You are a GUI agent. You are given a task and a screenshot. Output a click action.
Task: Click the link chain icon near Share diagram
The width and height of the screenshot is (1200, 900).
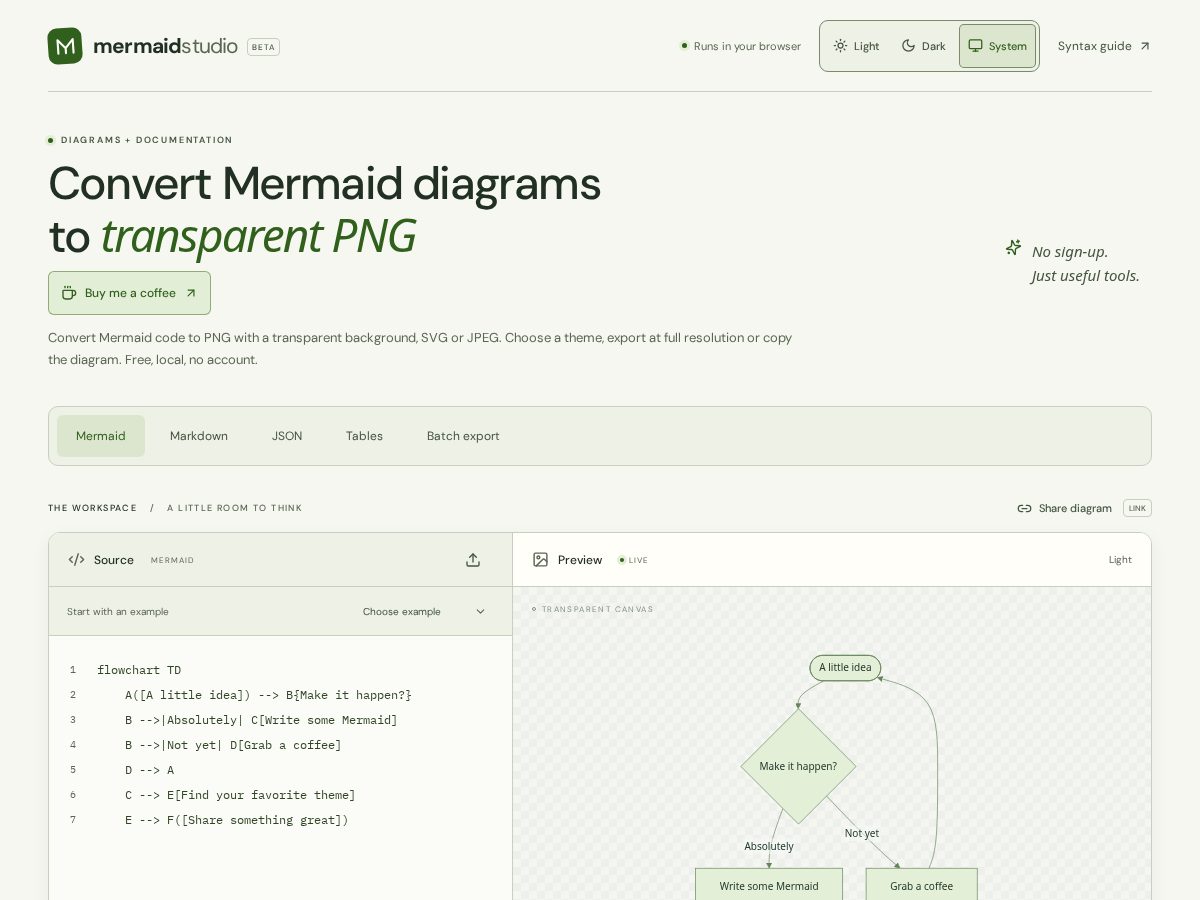pyautogui.click(x=1024, y=508)
